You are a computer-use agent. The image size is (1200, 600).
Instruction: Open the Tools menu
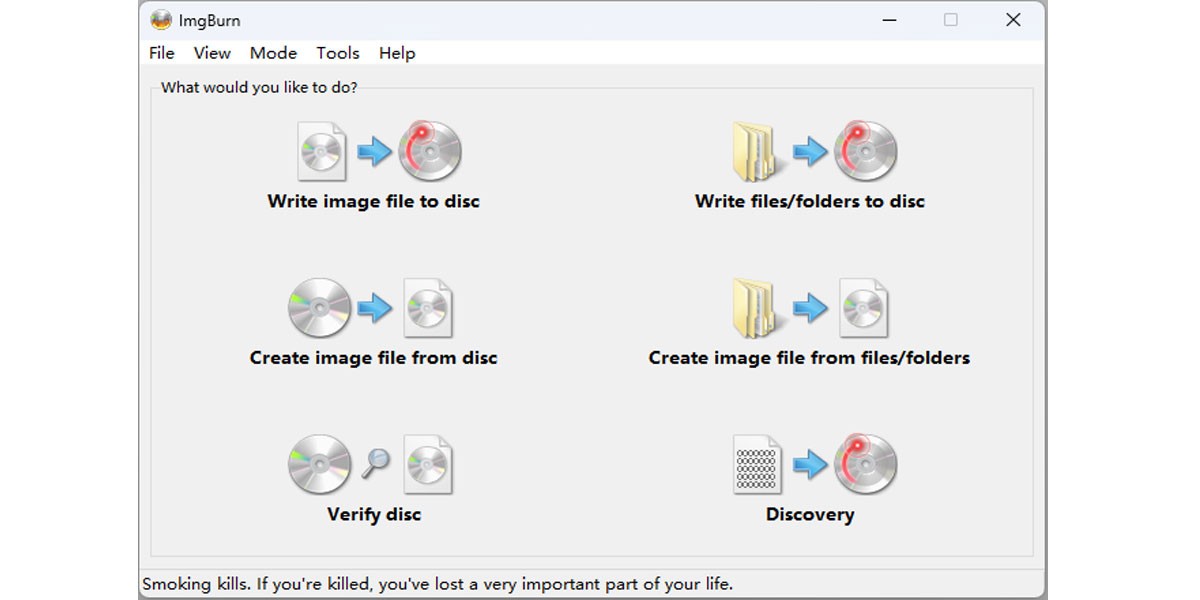coord(338,53)
